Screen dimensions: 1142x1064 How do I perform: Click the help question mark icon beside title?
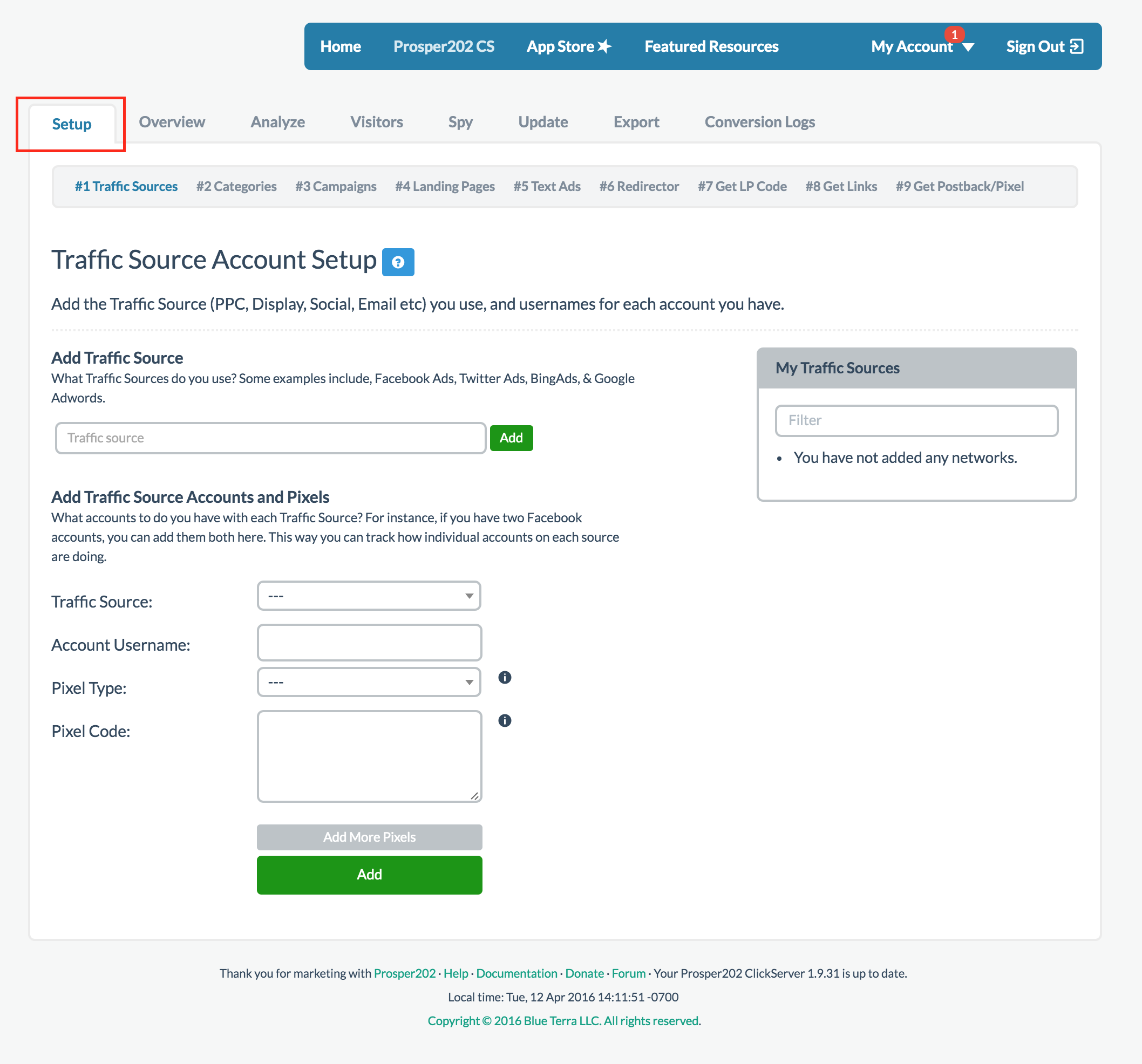coord(398,262)
